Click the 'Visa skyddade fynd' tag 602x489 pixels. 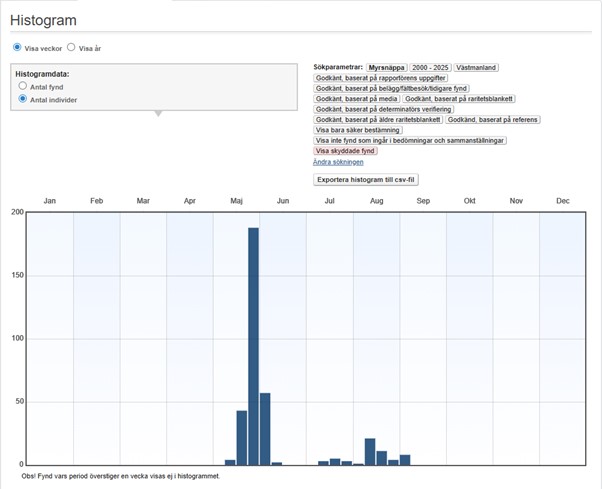(x=345, y=151)
